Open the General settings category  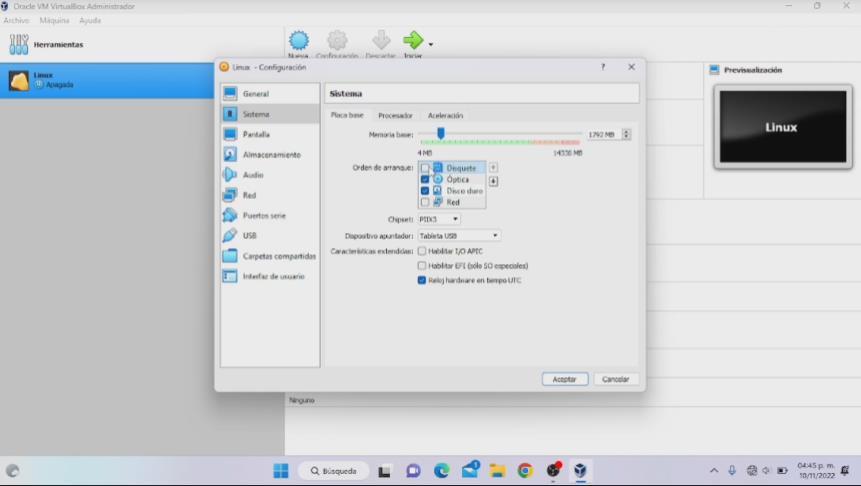[x=270, y=94]
